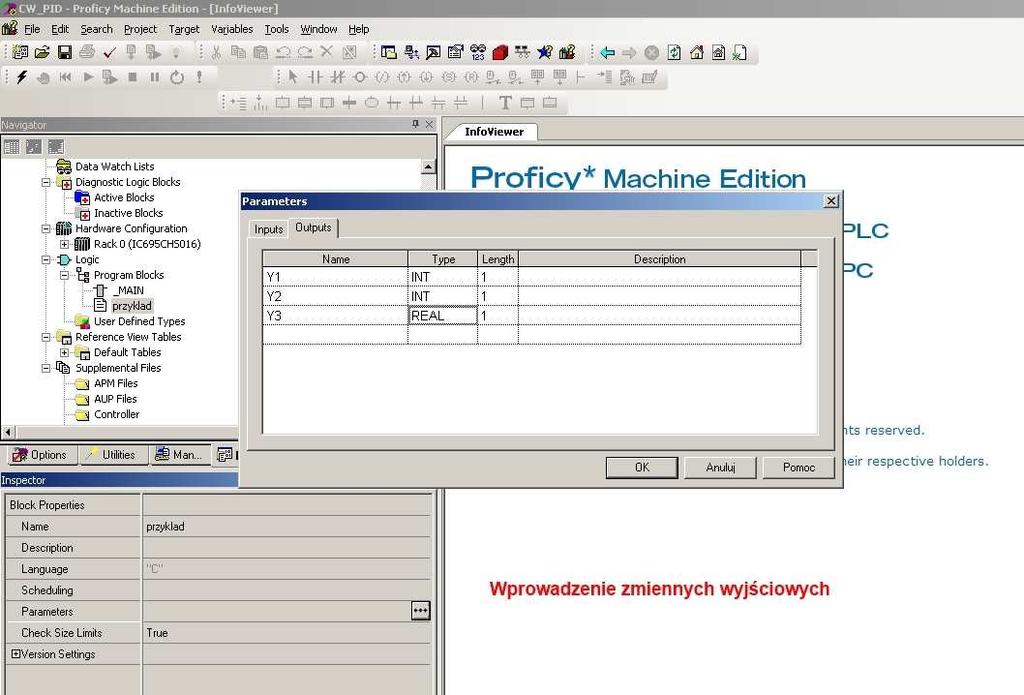This screenshot has width=1024, height=695.
Task: Validate the project with the red checkmark
Action: [109, 52]
